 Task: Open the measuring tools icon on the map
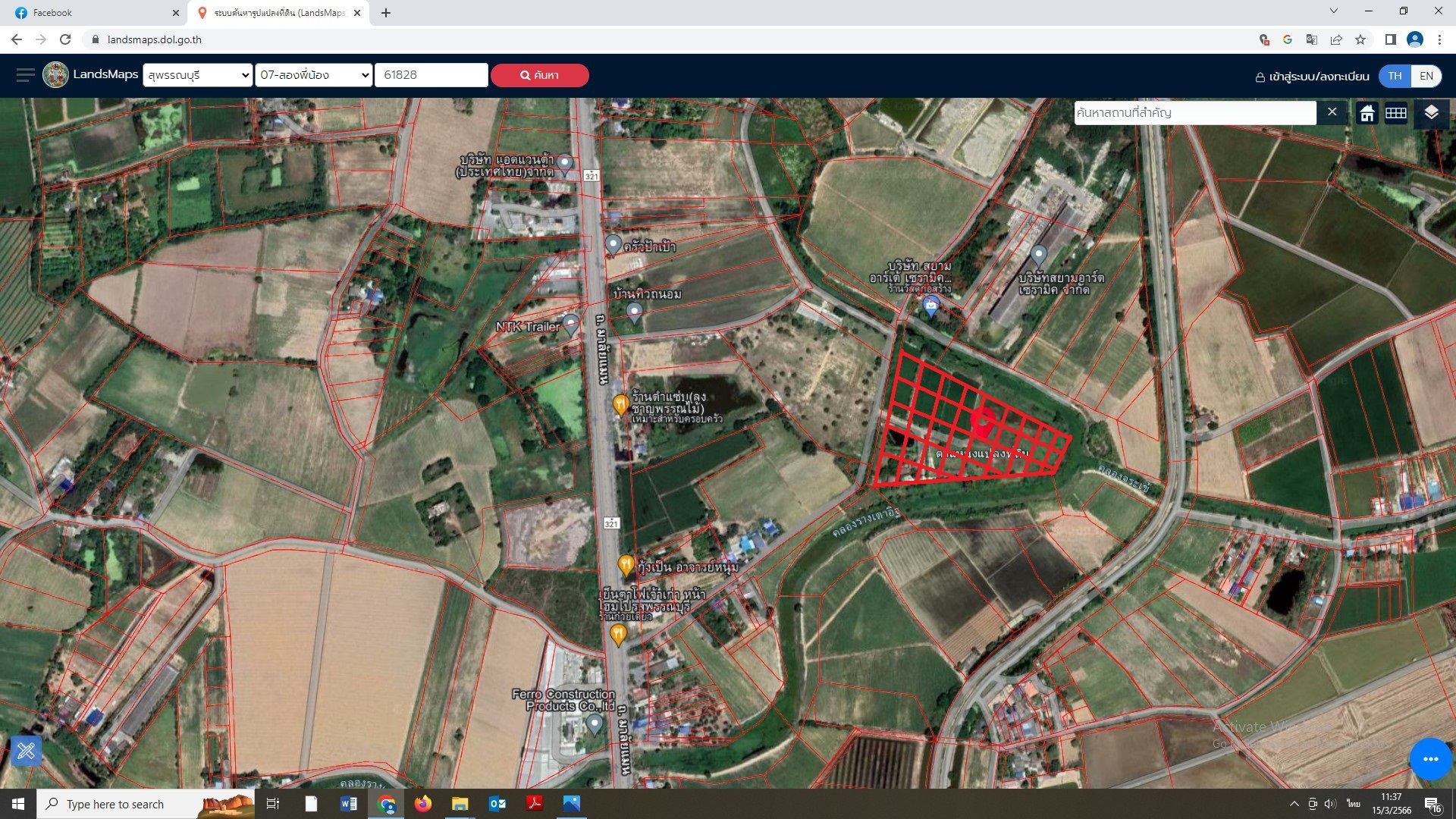click(27, 751)
